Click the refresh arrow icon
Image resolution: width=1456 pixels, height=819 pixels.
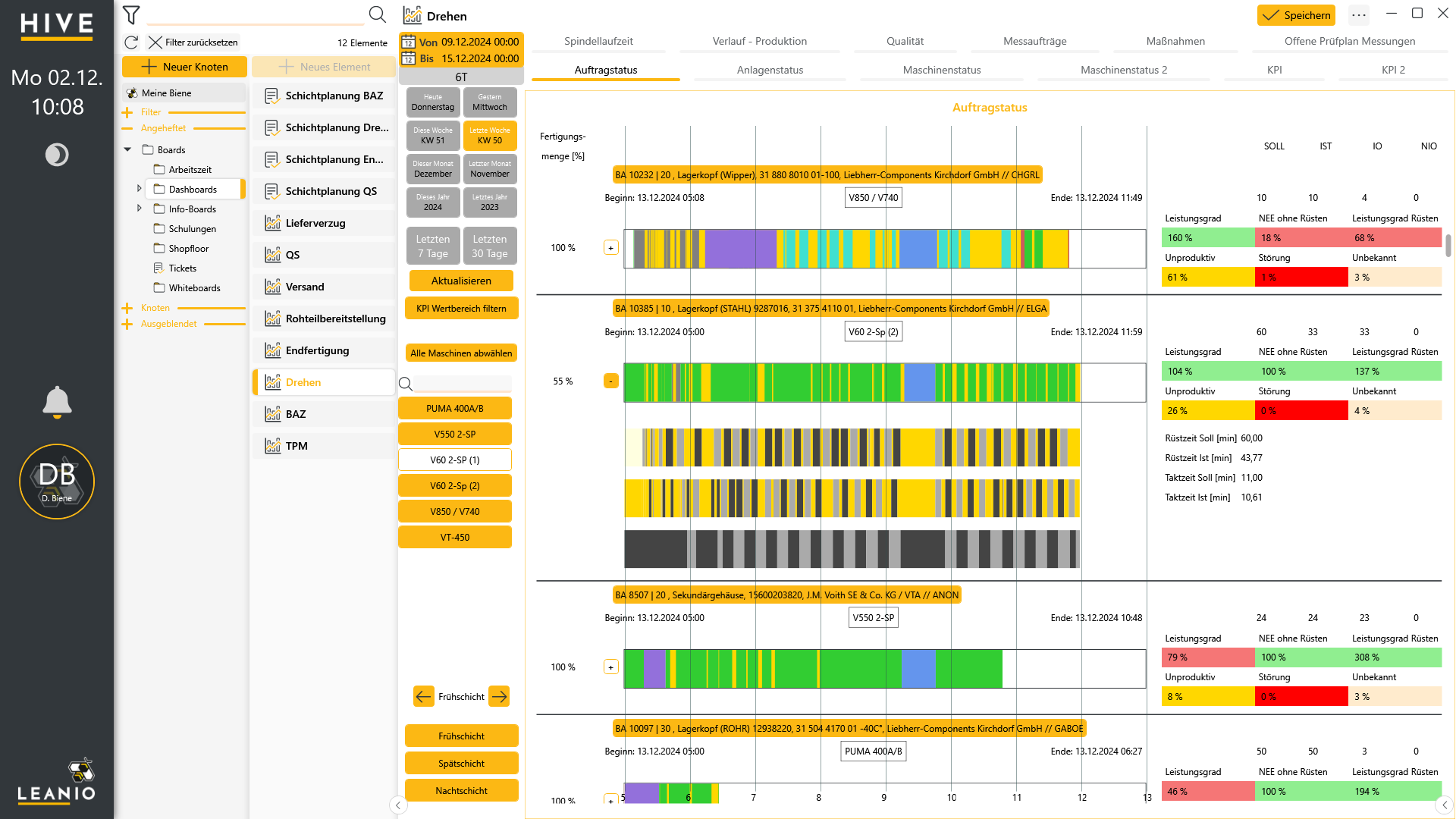click(x=131, y=42)
